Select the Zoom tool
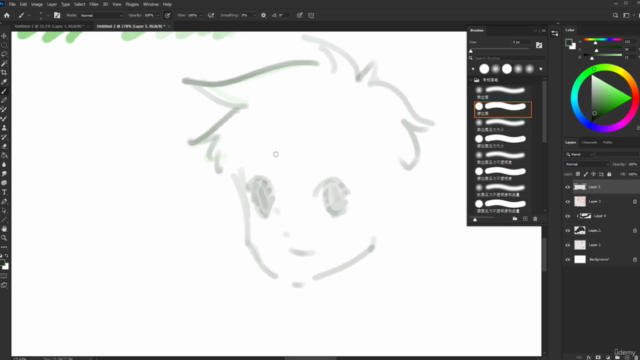Image resolution: width=640 pixels, height=360 pixels. [x=4, y=238]
